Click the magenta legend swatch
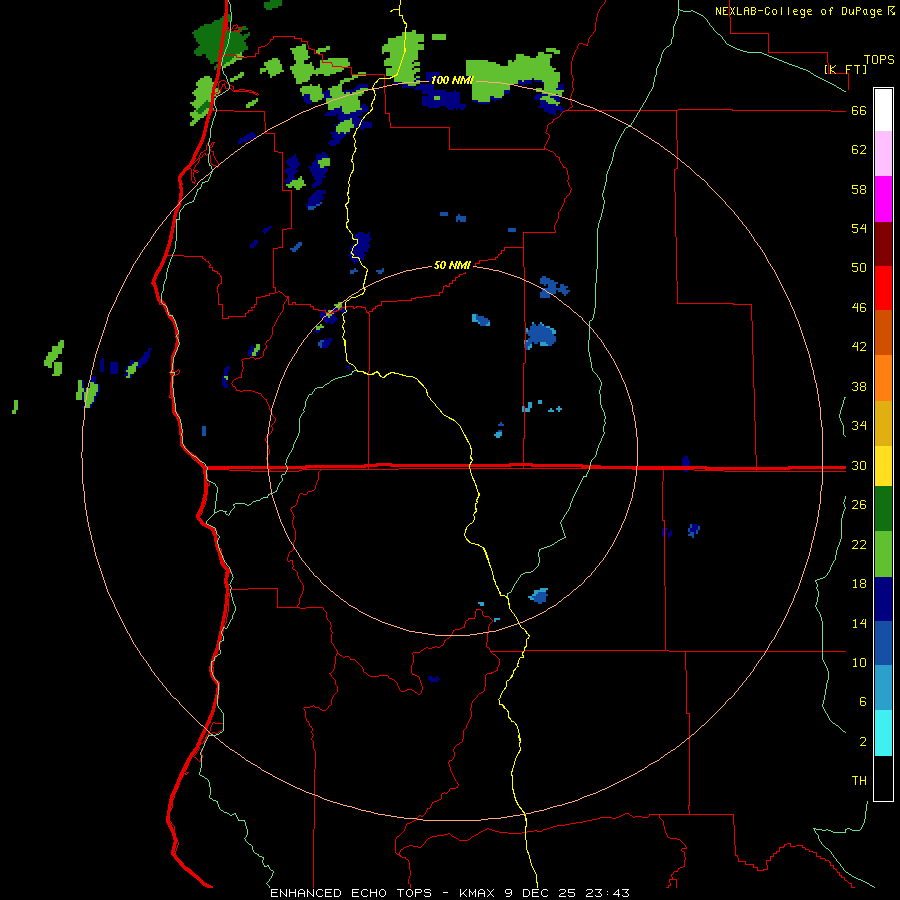The height and width of the screenshot is (900, 900). click(x=883, y=199)
